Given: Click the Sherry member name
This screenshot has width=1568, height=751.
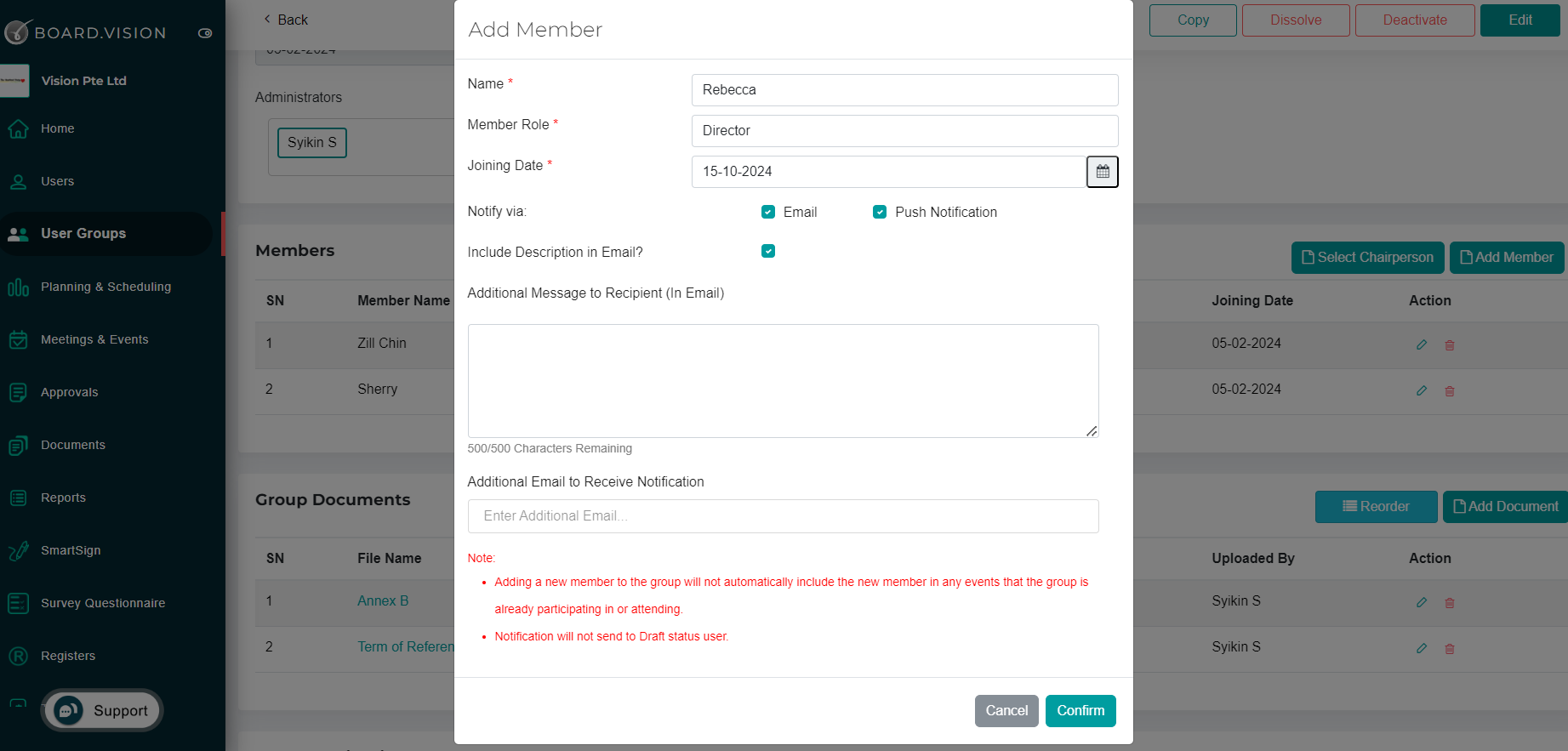Looking at the screenshot, I should 378,389.
